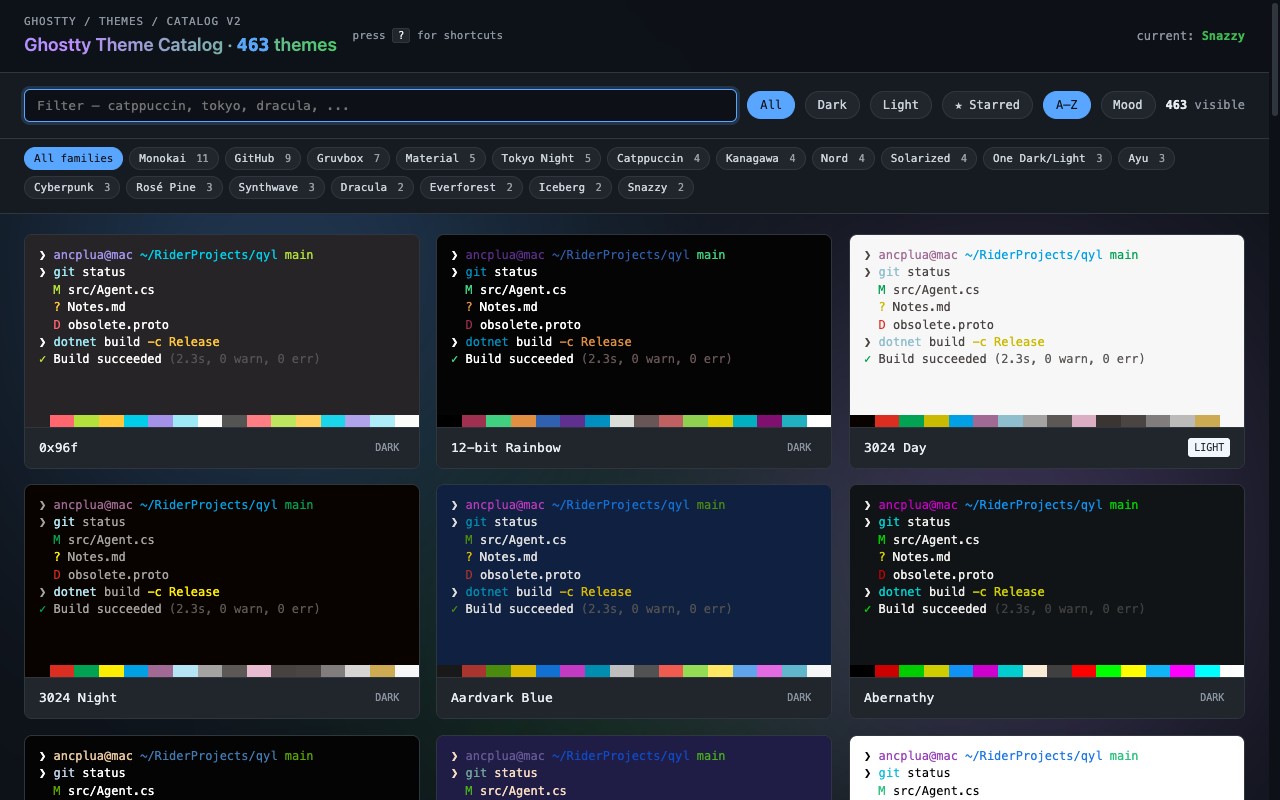Click the theme filter search field
Screen dimensions: 1280x800
(380, 105)
